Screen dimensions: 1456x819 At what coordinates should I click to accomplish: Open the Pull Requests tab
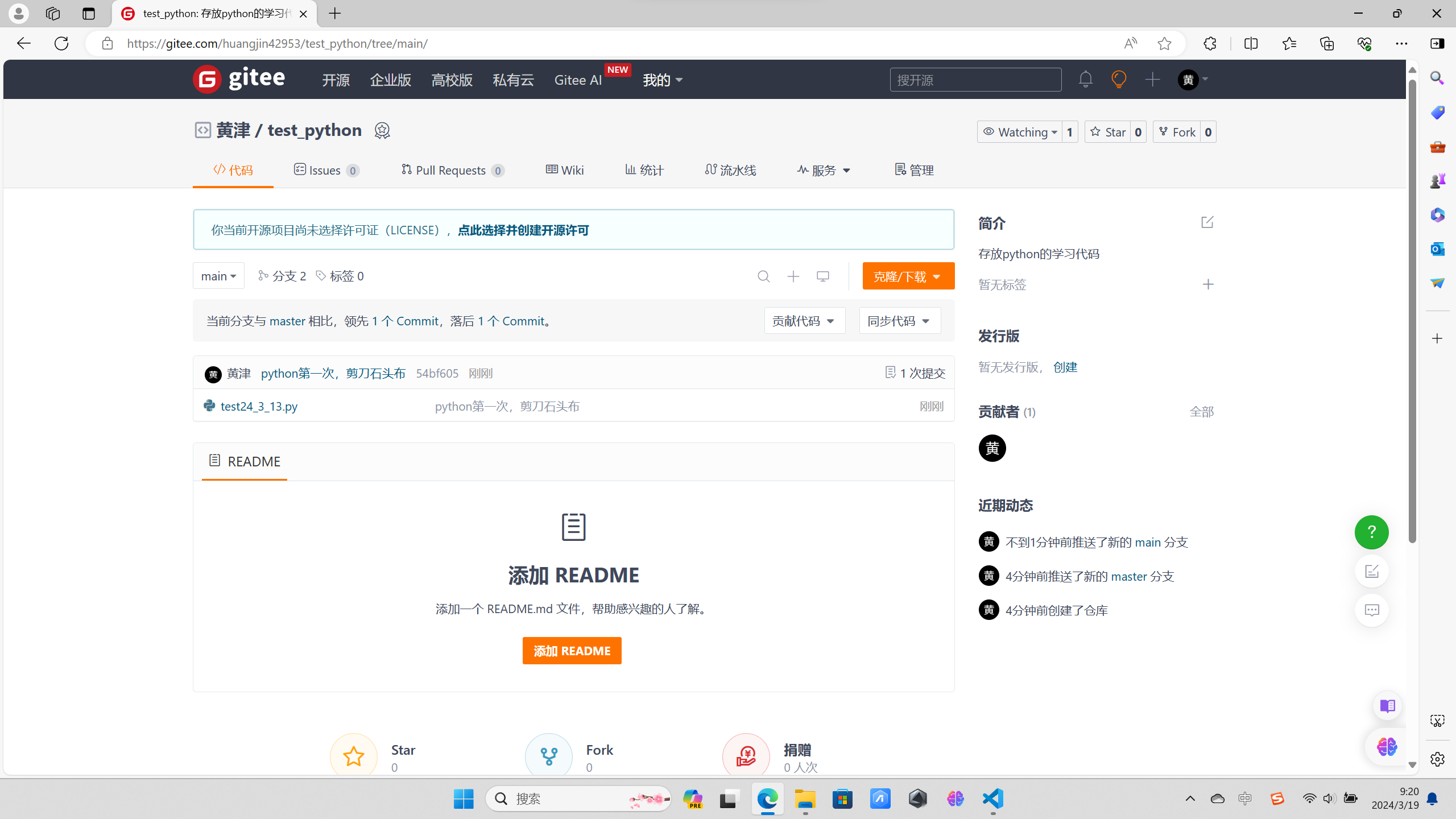452,170
